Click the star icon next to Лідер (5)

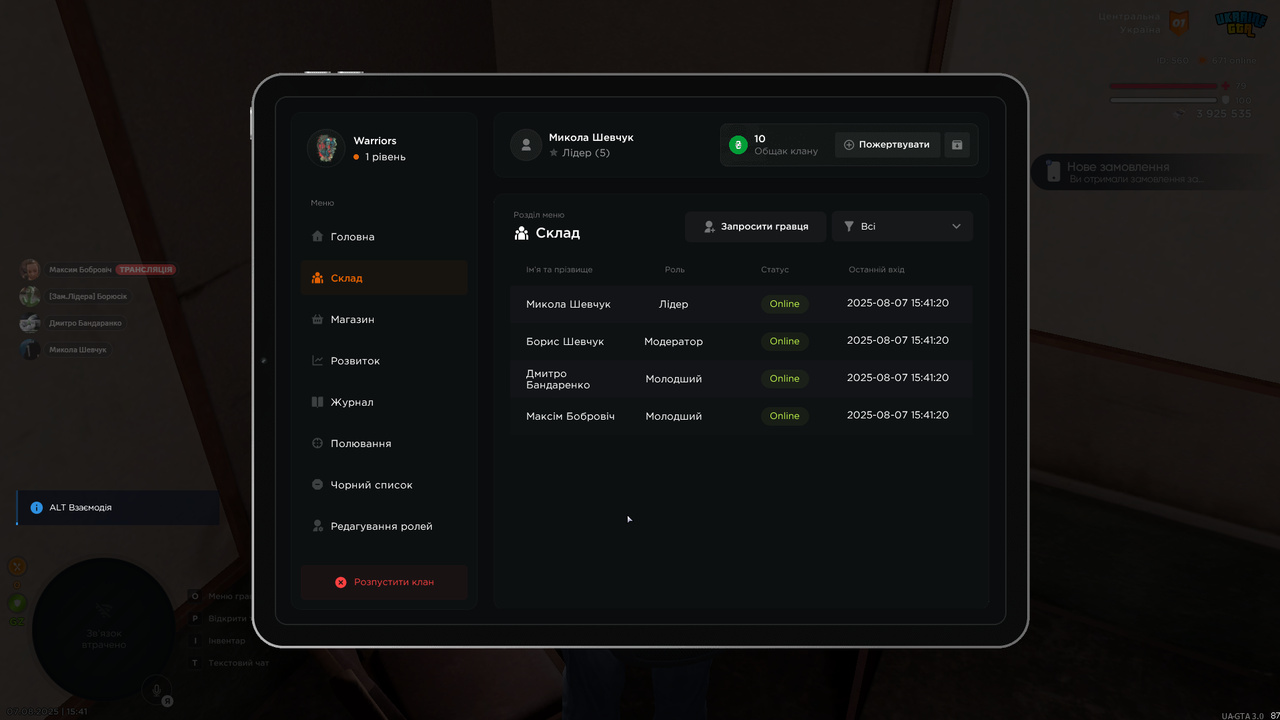click(x=553, y=153)
